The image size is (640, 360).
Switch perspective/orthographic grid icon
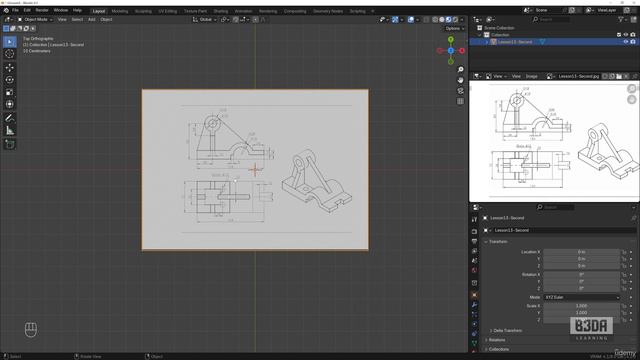pyautogui.click(x=460, y=101)
